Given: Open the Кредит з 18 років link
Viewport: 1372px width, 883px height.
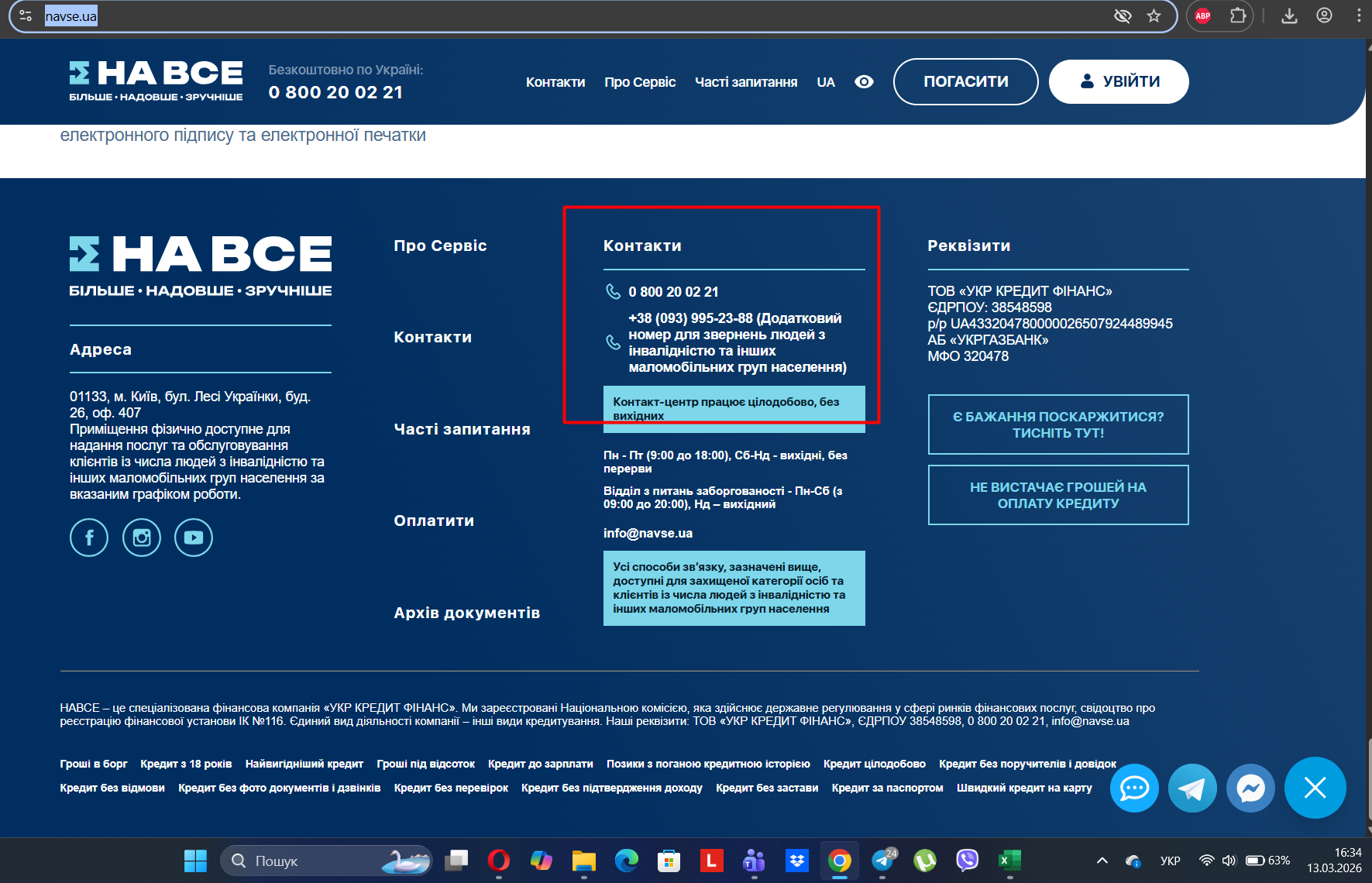Looking at the screenshot, I should click(186, 764).
